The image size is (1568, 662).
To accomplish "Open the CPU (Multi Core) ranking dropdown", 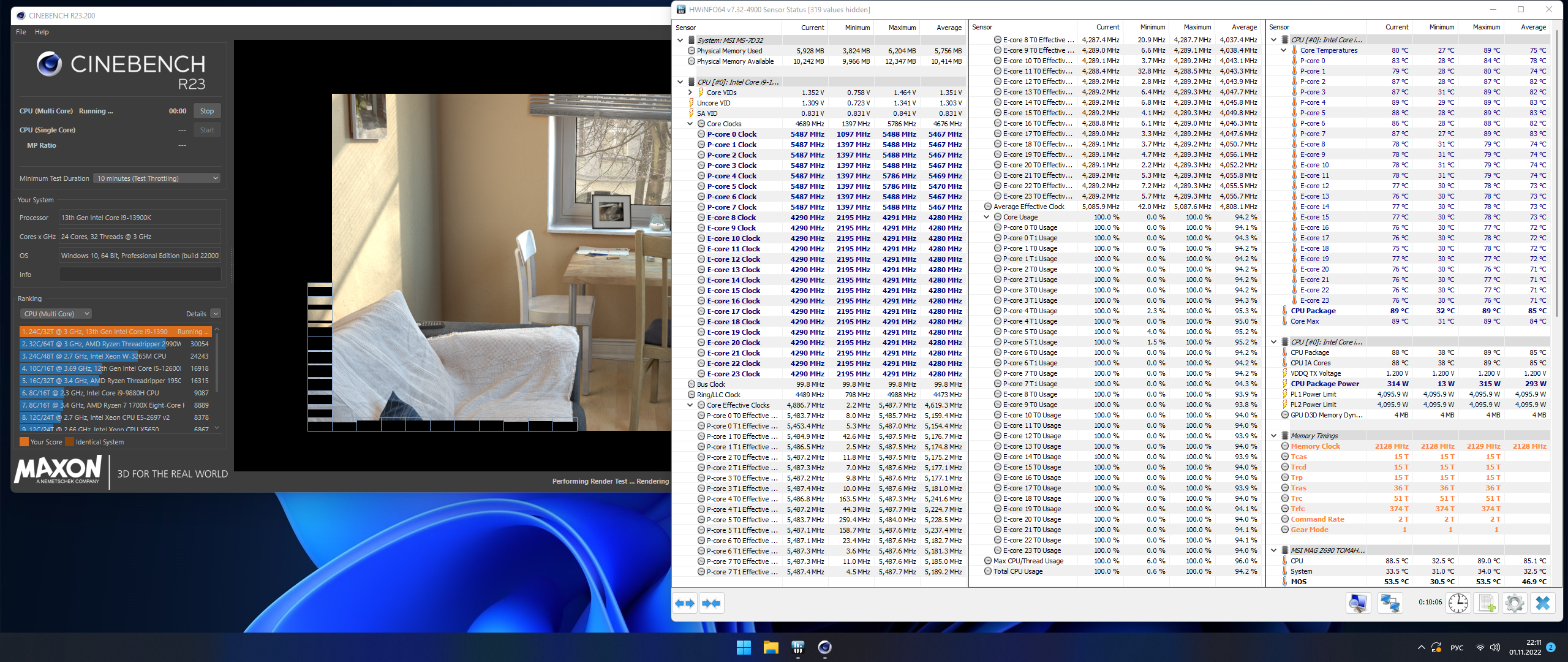I will [56, 314].
